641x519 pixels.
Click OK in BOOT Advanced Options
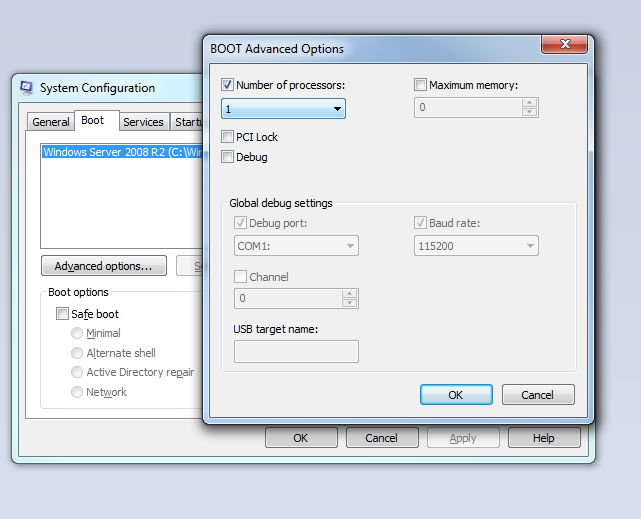pos(455,395)
